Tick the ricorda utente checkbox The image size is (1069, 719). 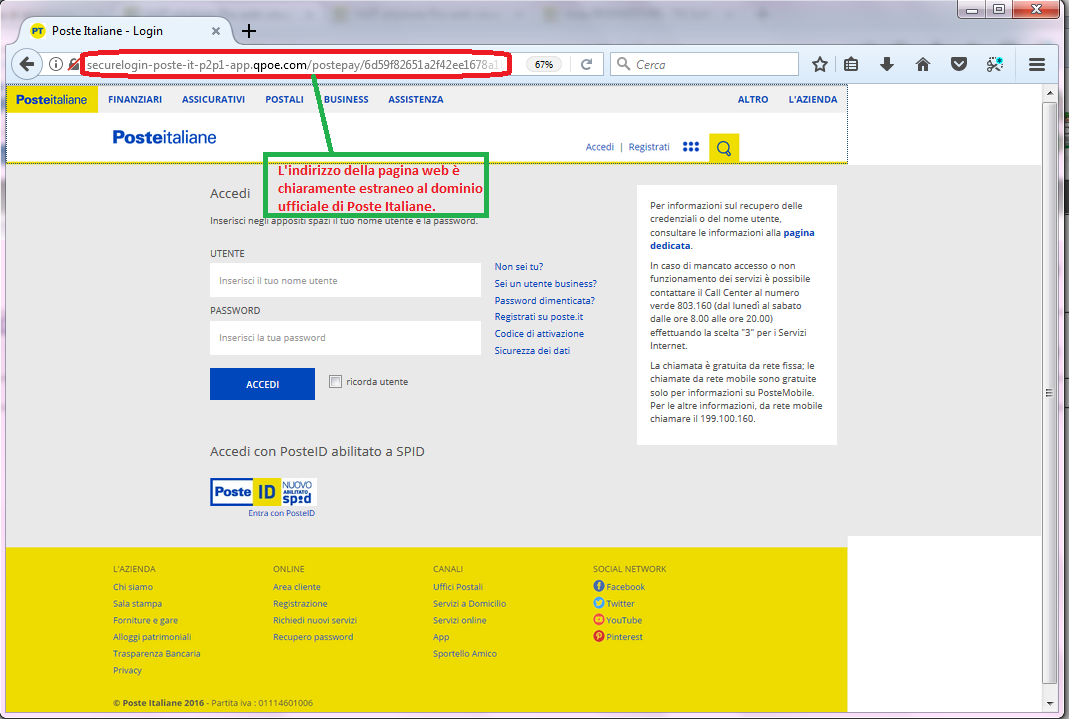coord(335,382)
